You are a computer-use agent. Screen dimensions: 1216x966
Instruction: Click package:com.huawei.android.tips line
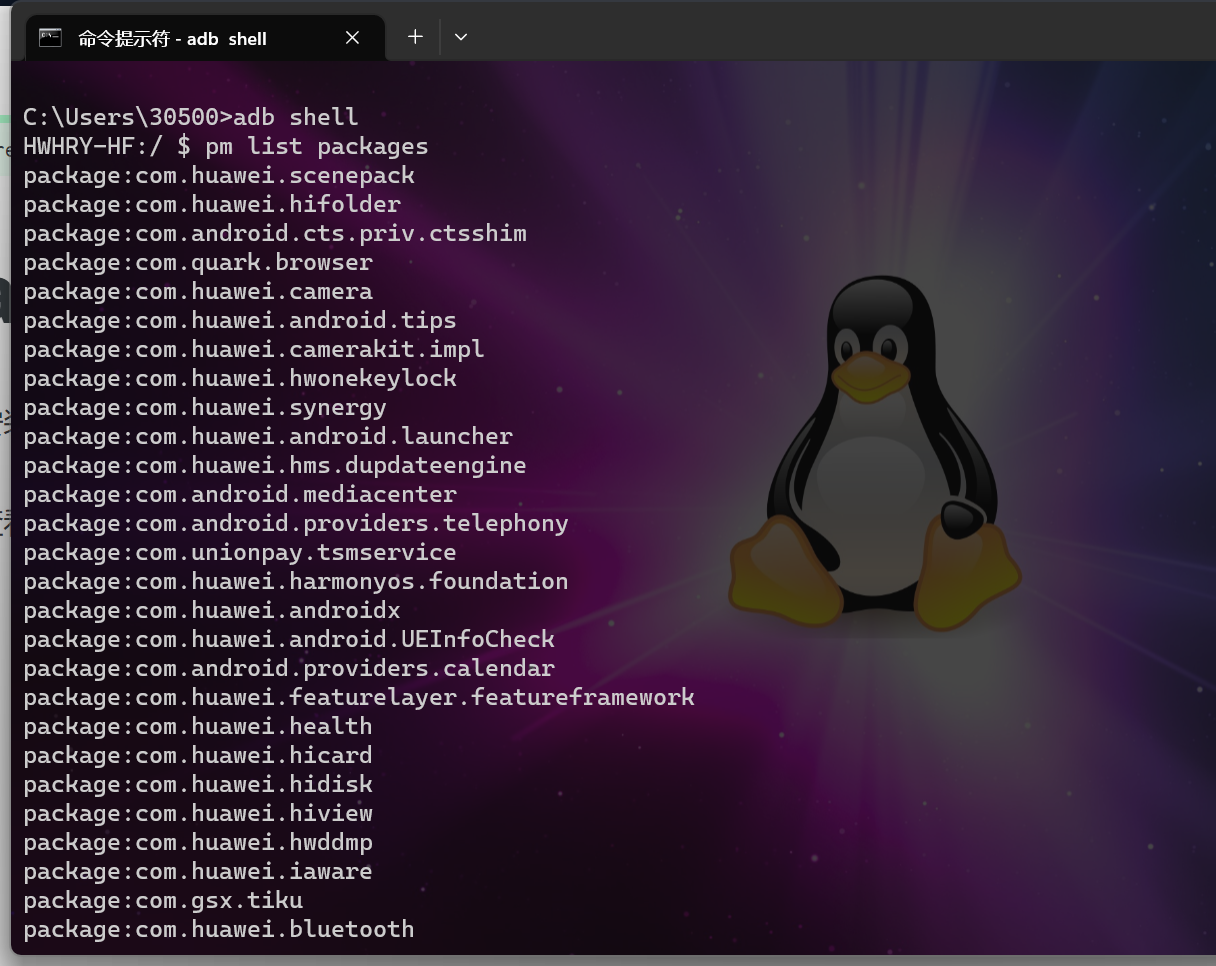(x=240, y=320)
